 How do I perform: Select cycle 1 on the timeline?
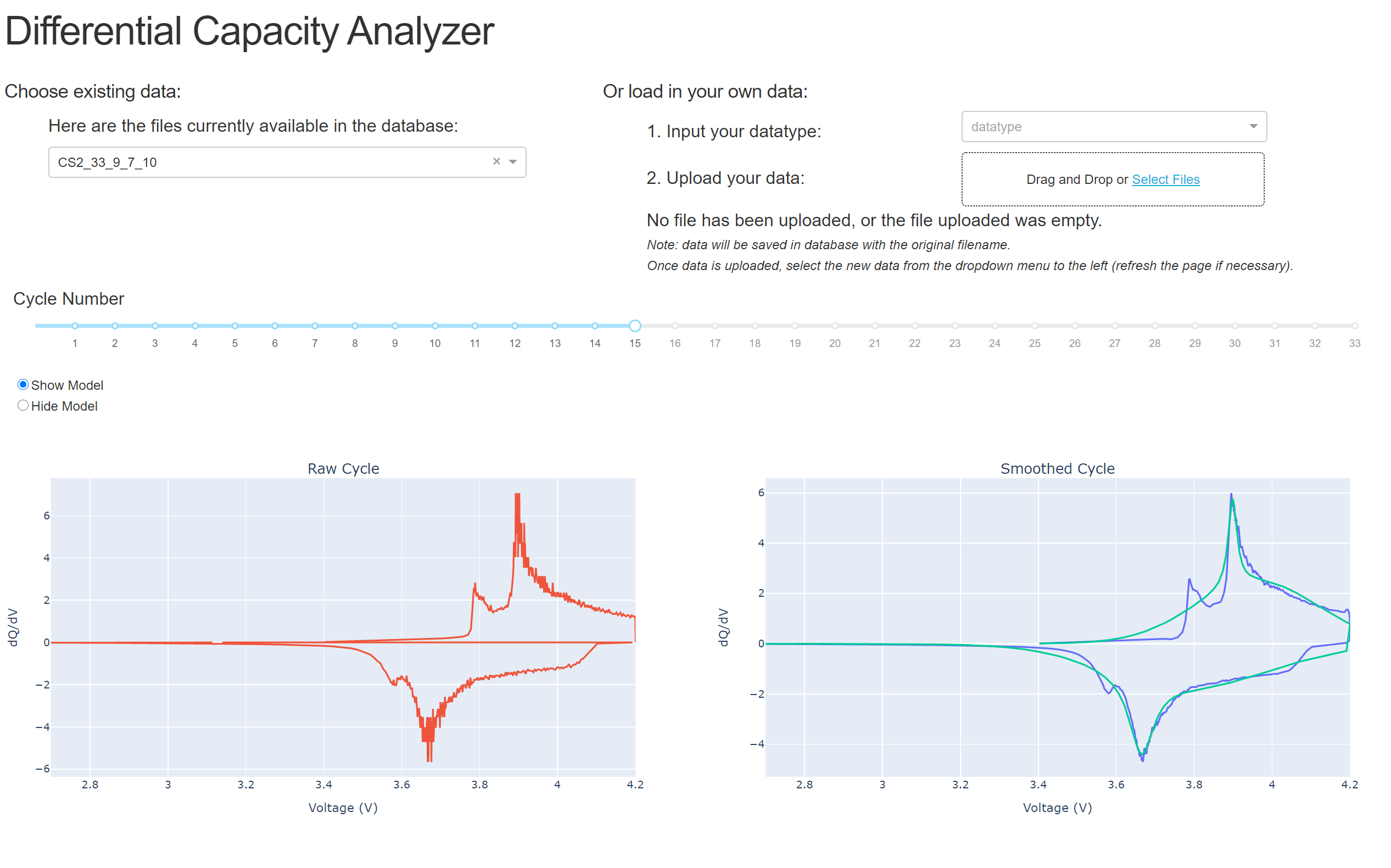tap(74, 324)
